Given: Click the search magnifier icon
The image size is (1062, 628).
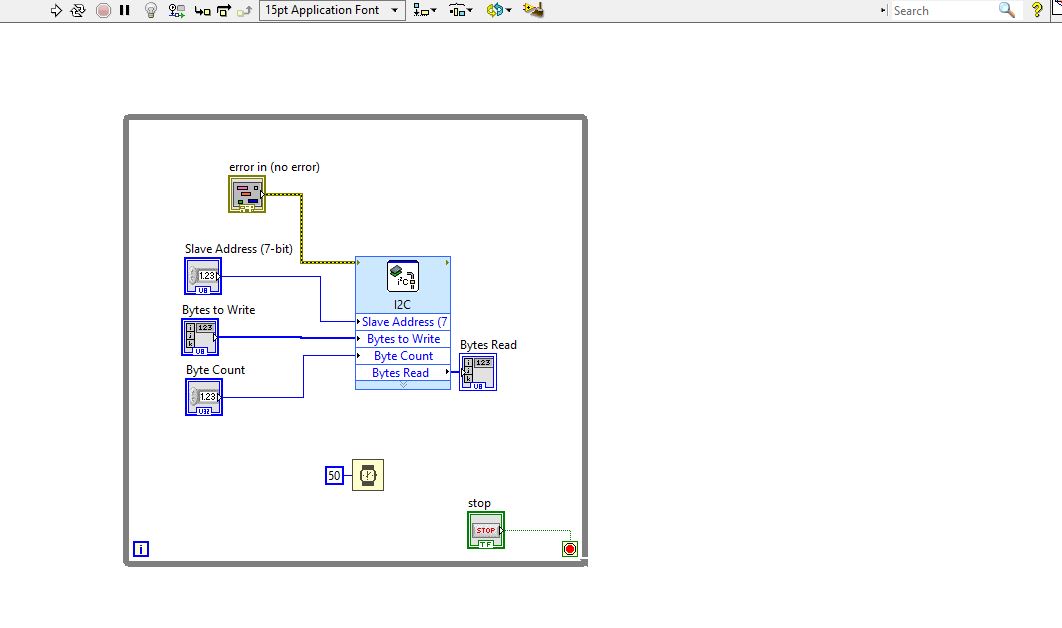Looking at the screenshot, I should pyautogui.click(x=1006, y=10).
